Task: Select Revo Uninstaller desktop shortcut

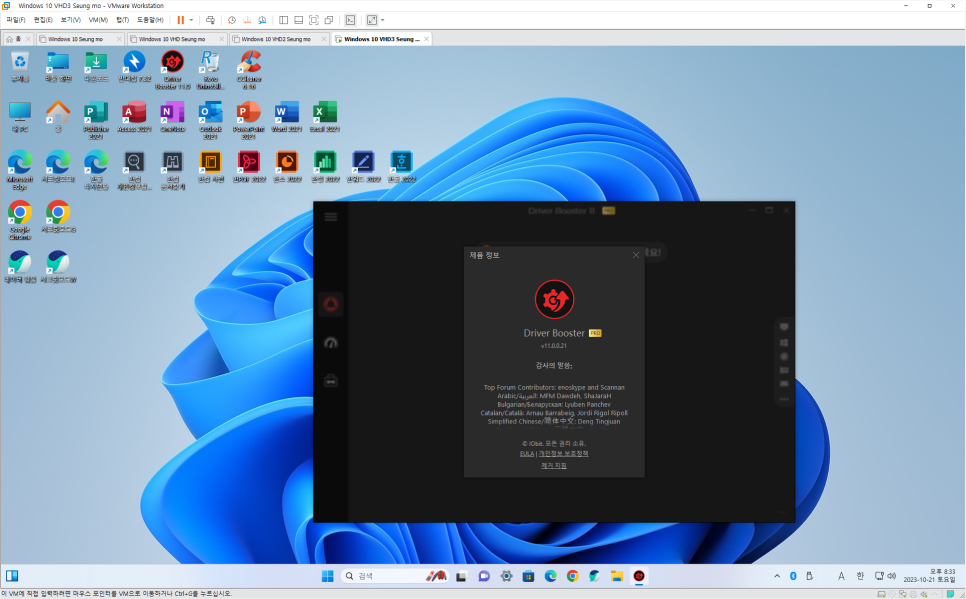Action: (x=210, y=71)
